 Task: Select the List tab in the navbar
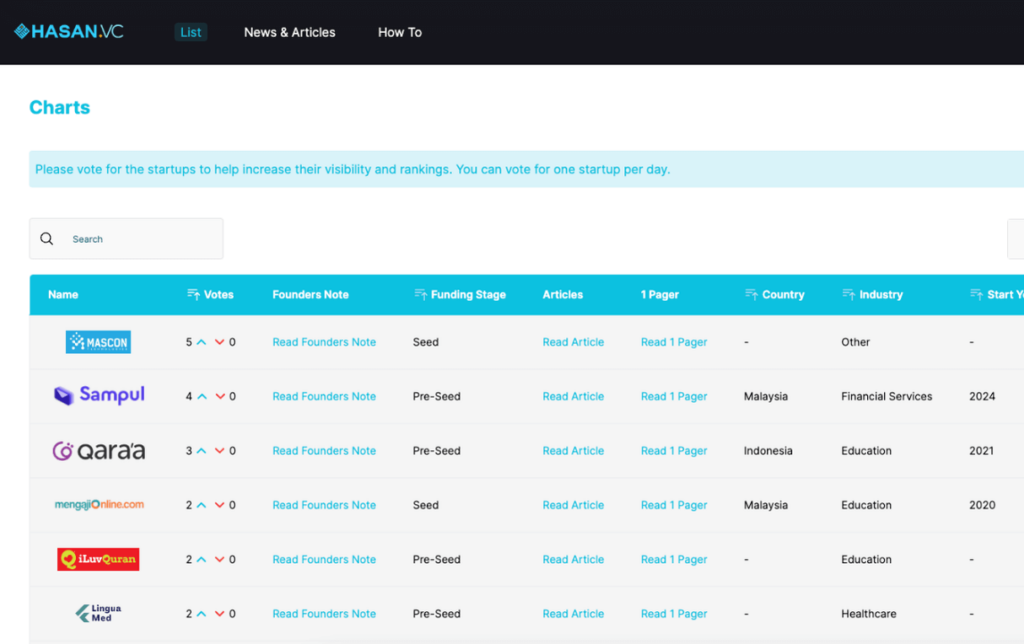coord(190,31)
